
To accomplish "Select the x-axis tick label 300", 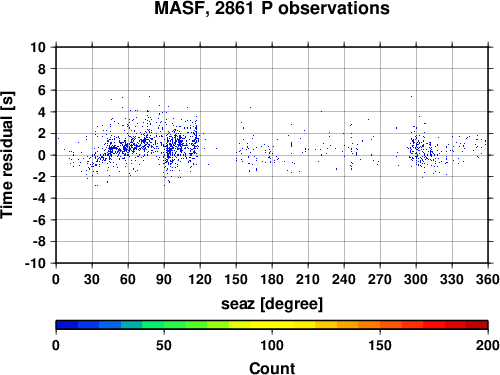I will click(x=416, y=279).
